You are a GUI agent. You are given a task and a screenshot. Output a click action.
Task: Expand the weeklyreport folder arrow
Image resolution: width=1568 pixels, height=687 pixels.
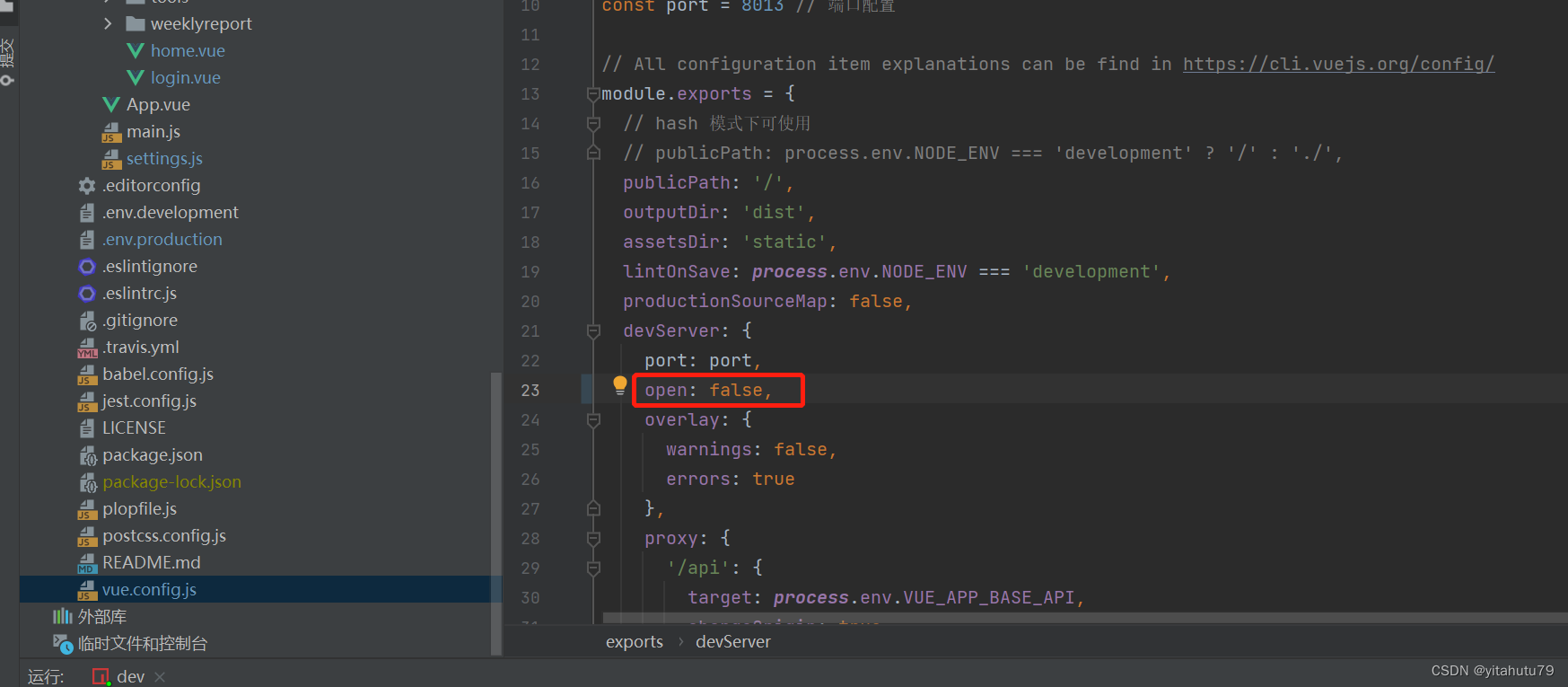[x=108, y=23]
